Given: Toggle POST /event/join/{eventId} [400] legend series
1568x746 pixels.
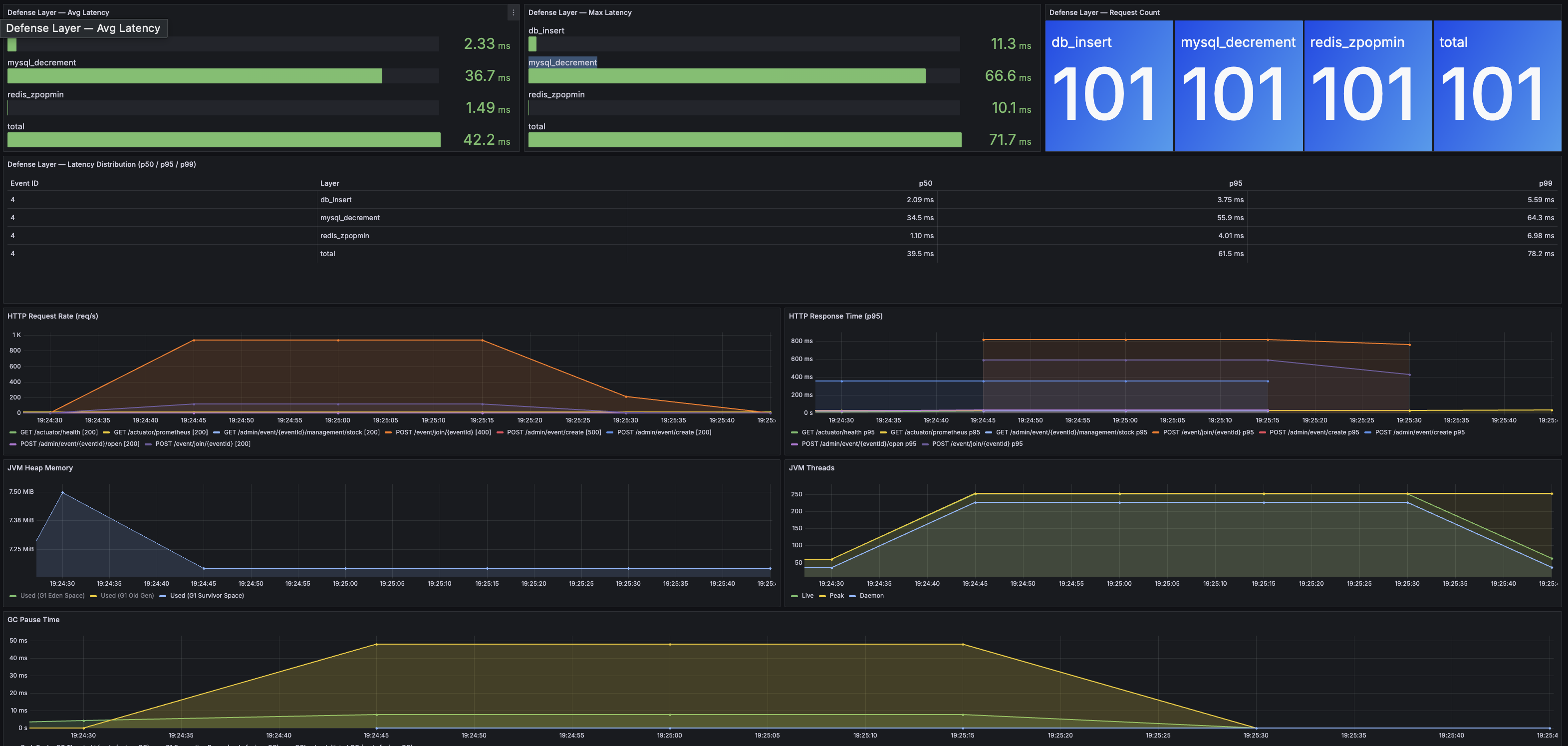Looking at the screenshot, I should [443, 432].
